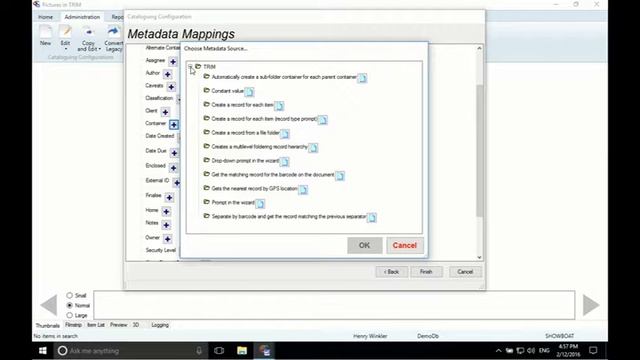Click the volume tray icon
The height and width of the screenshot is (360, 640).
[531, 351]
